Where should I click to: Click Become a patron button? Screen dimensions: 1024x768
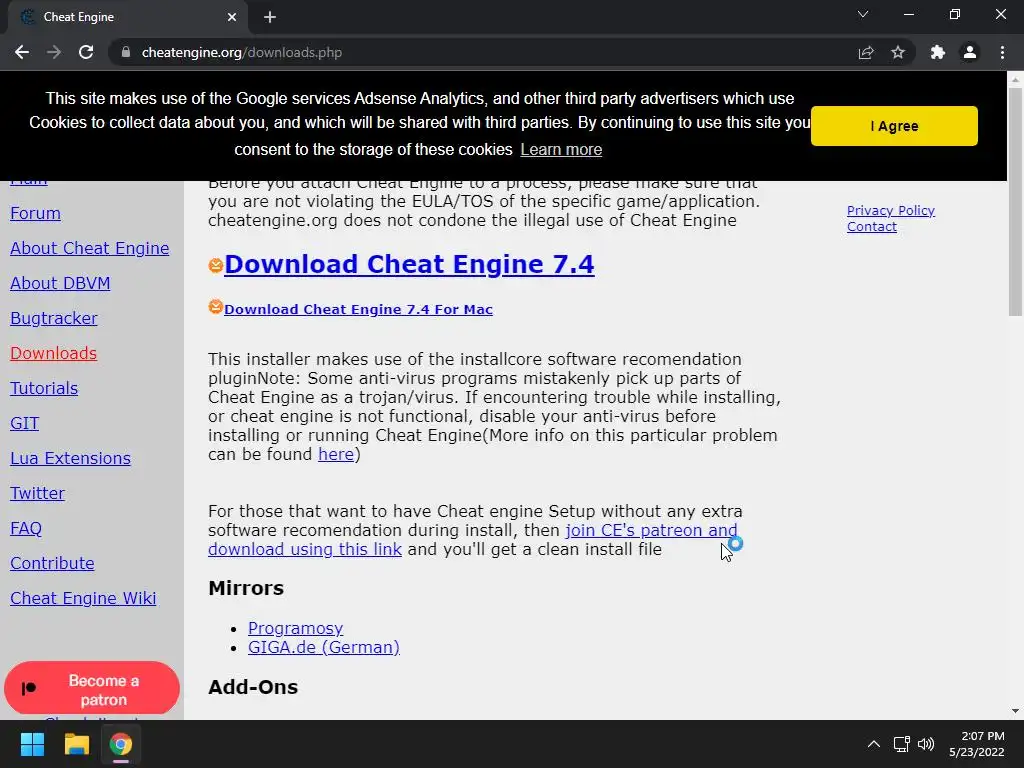[x=92, y=689]
